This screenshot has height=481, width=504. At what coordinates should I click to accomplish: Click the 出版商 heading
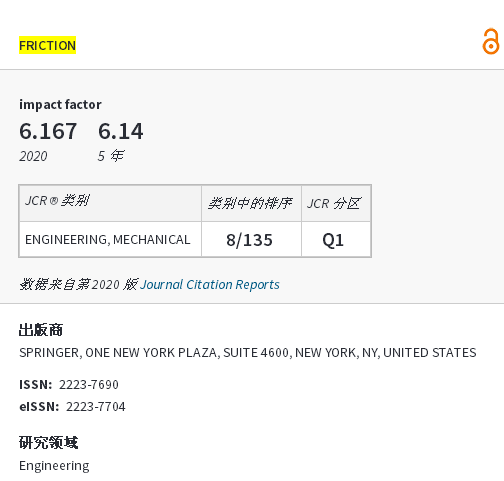tap(41, 330)
